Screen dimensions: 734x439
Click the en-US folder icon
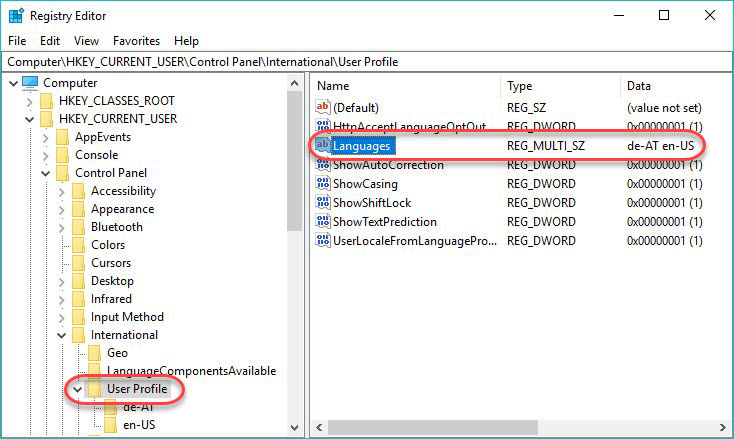(x=110, y=425)
